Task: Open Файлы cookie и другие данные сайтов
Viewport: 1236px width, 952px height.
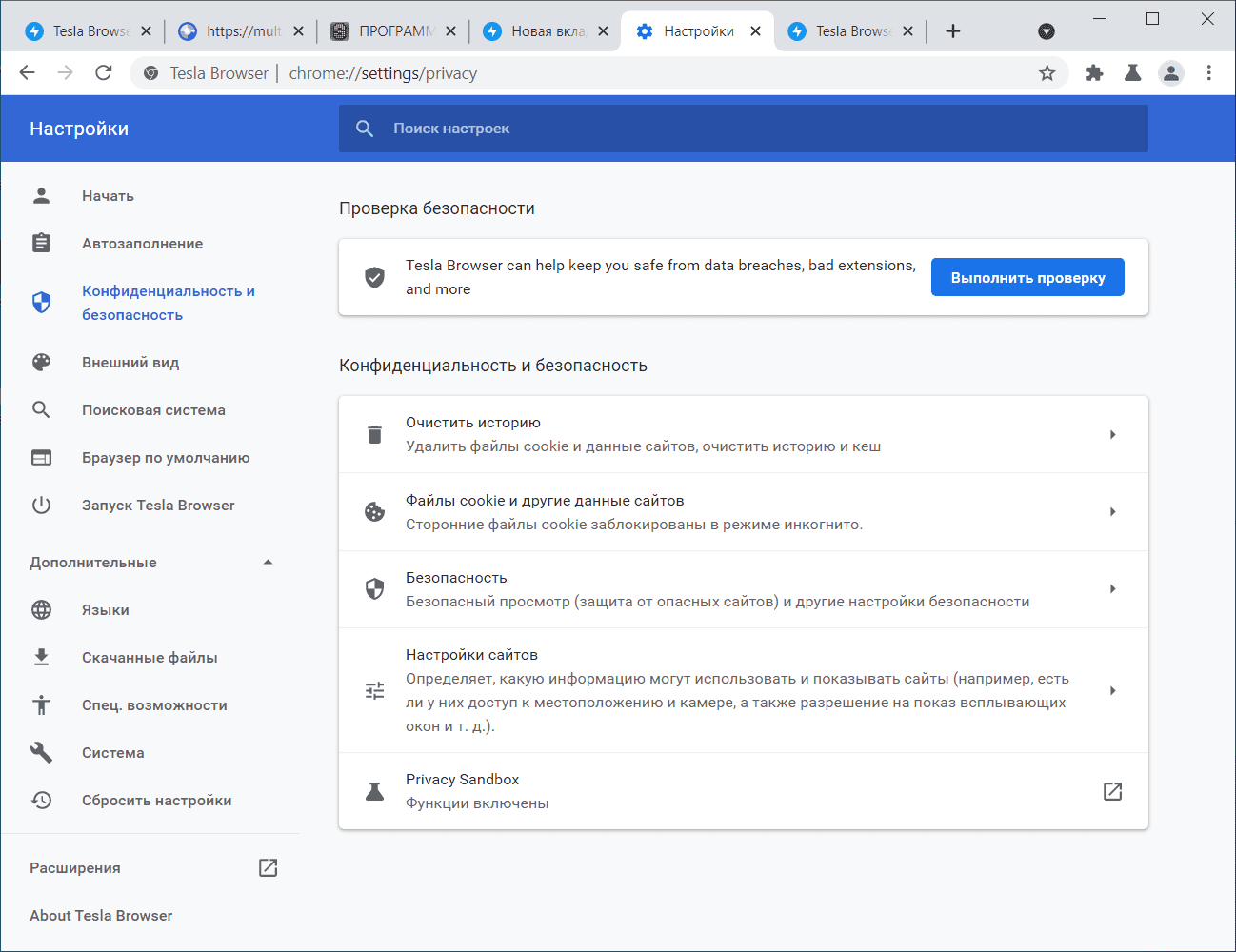Action: pyautogui.click(x=743, y=512)
